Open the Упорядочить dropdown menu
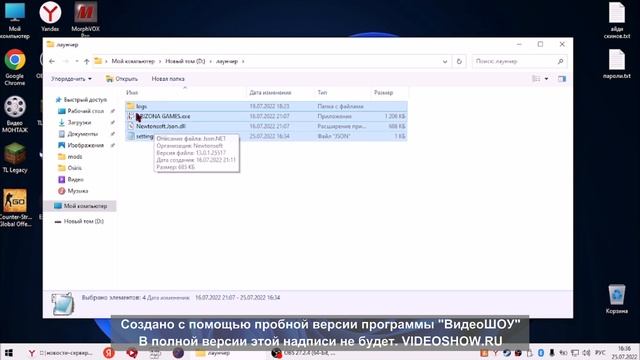This screenshot has width=640, height=360. 71,79
